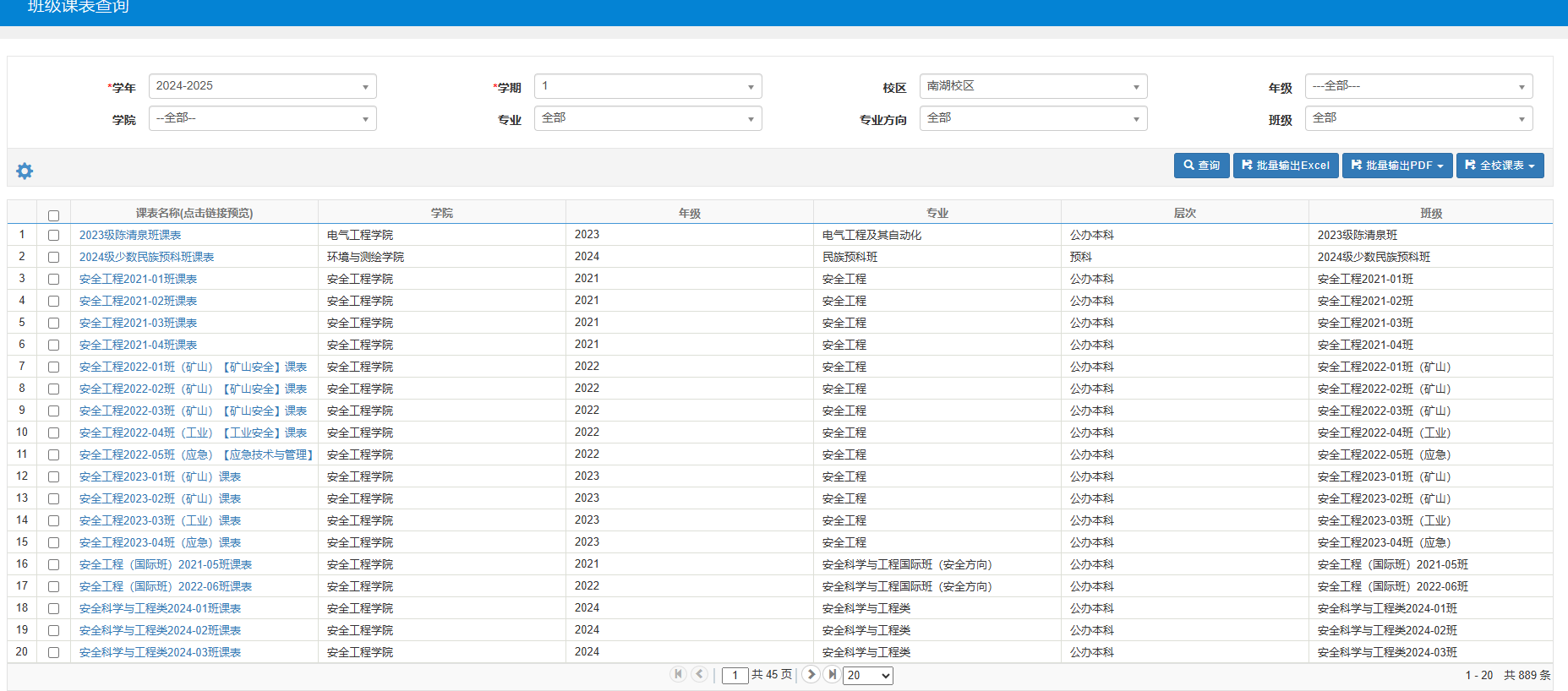Select checkbox for 安全工程2023-04班 row
Image resolution: width=1568 pixels, height=691 pixels.
pos(53,542)
